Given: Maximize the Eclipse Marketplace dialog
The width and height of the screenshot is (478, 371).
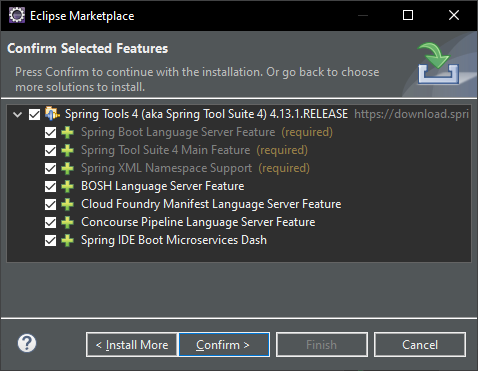Looking at the screenshot, I should (408, 15).
